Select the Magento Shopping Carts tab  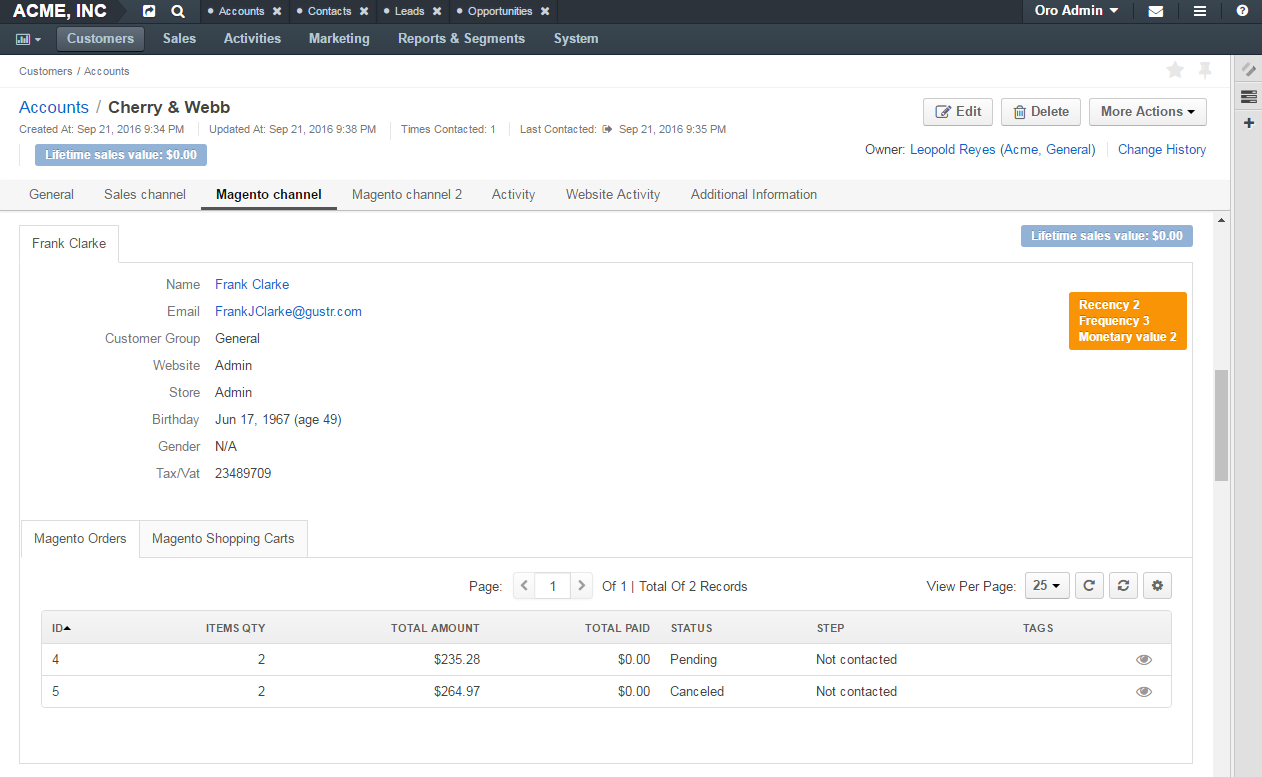point(223,538)
